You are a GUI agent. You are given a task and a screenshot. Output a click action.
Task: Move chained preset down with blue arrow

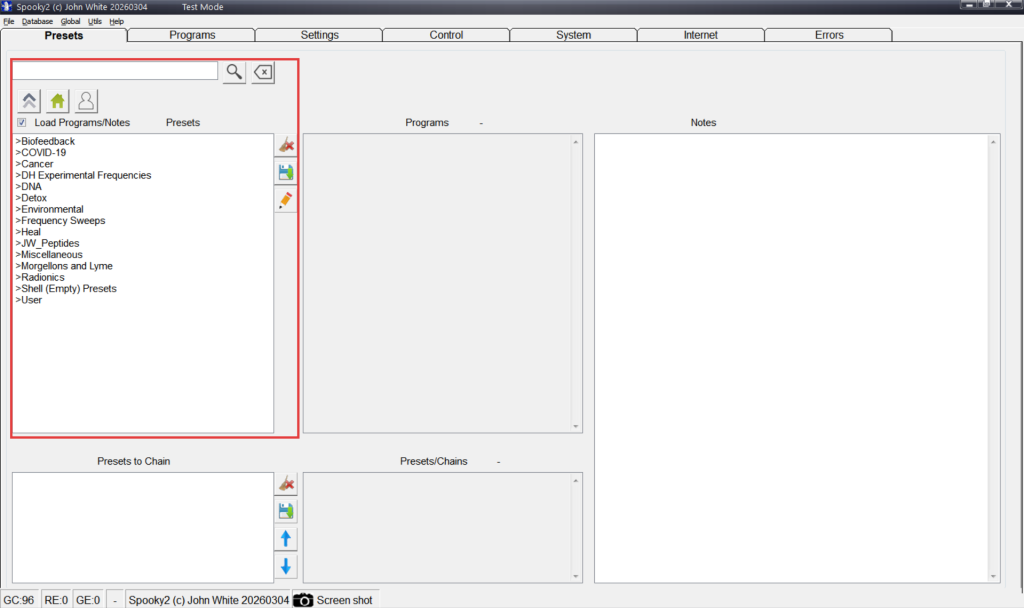click(x=286, y=566)
